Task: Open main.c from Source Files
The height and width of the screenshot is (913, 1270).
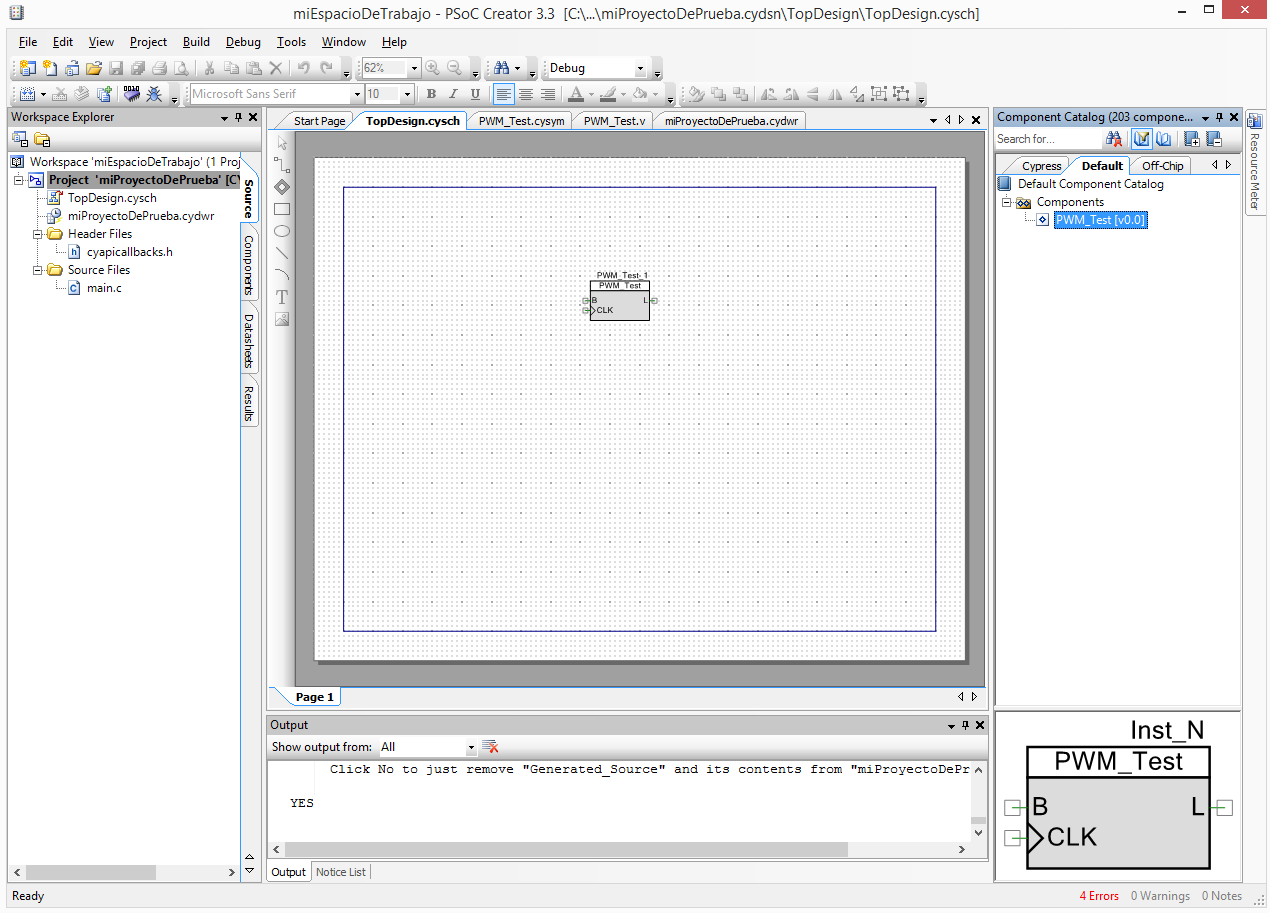Action: click(x=104, y=288)
